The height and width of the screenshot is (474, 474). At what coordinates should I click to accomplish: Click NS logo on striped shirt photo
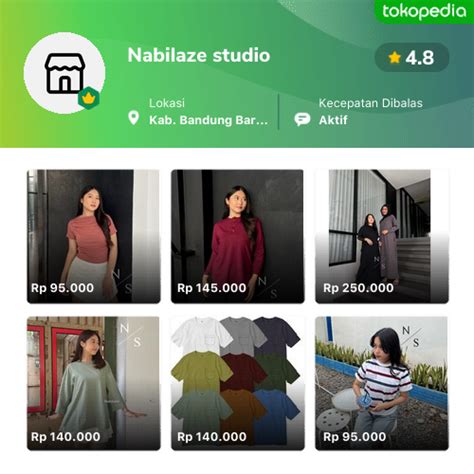[411, 336]
